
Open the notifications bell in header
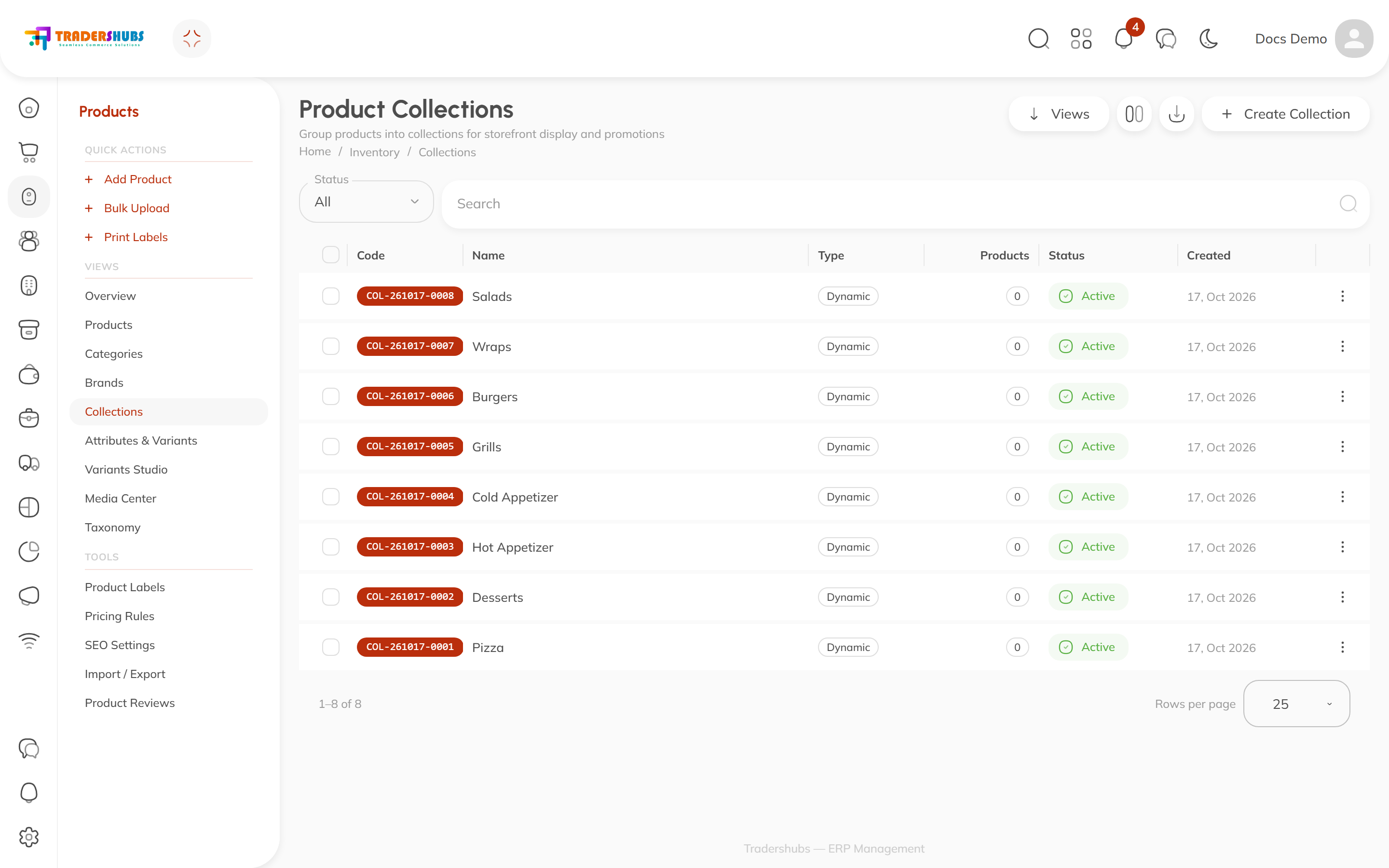1123,39
